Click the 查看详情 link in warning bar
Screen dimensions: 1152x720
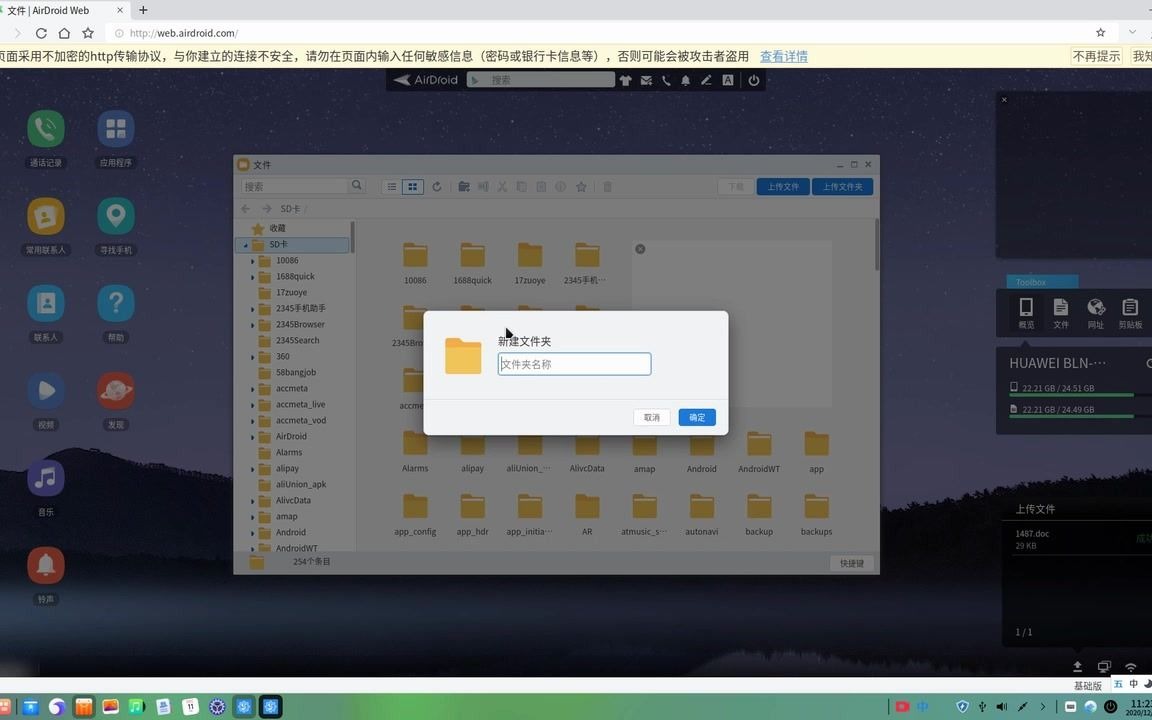point(784,56)
